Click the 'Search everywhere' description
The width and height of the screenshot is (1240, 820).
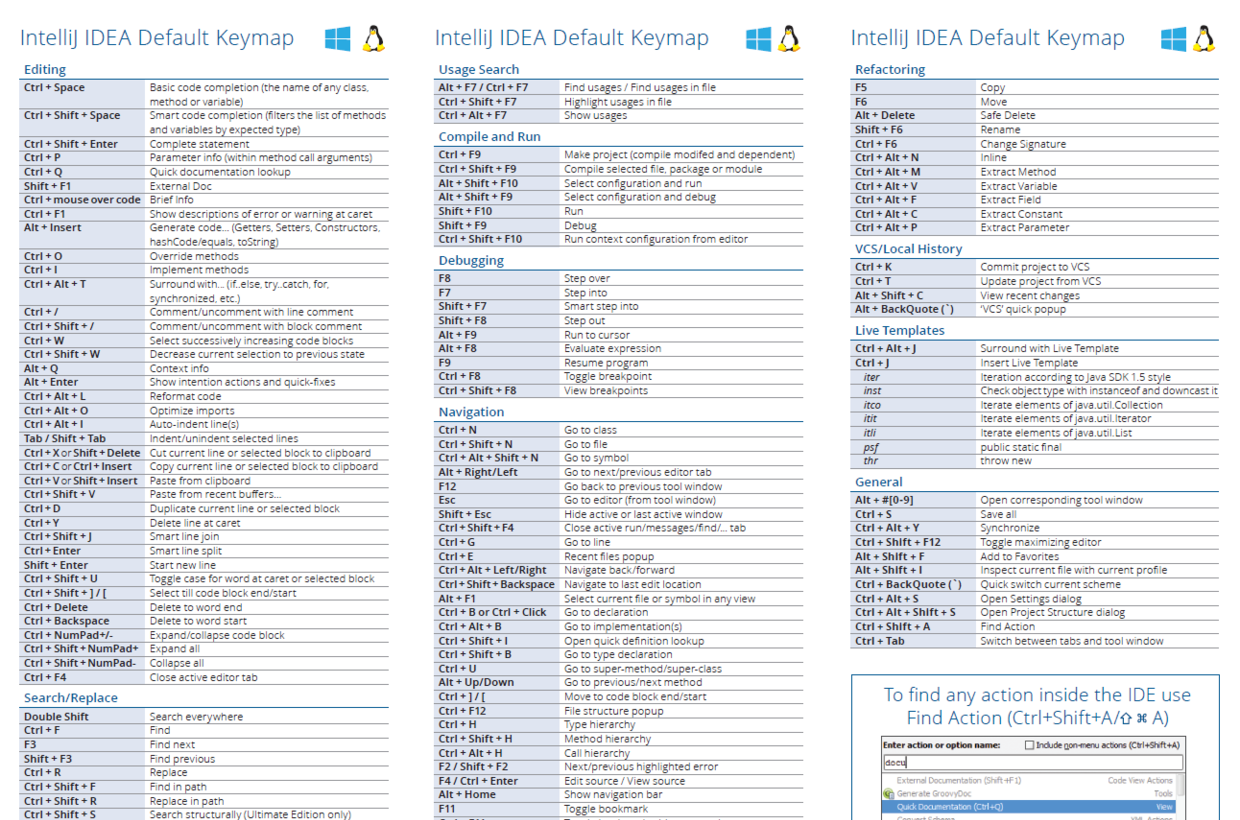tap(196, 717)
